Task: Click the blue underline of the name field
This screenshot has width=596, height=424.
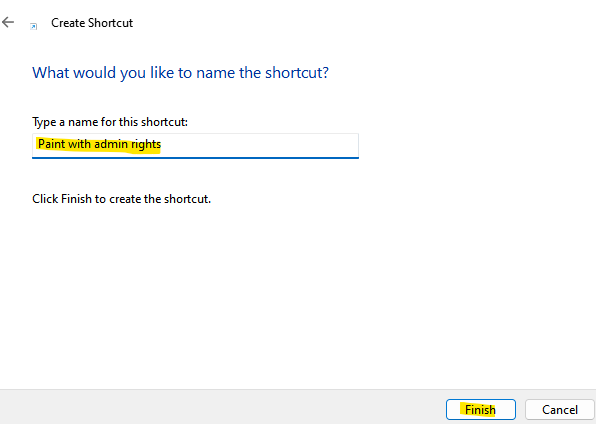Action: pyautogui.click(x=195, y=157)
